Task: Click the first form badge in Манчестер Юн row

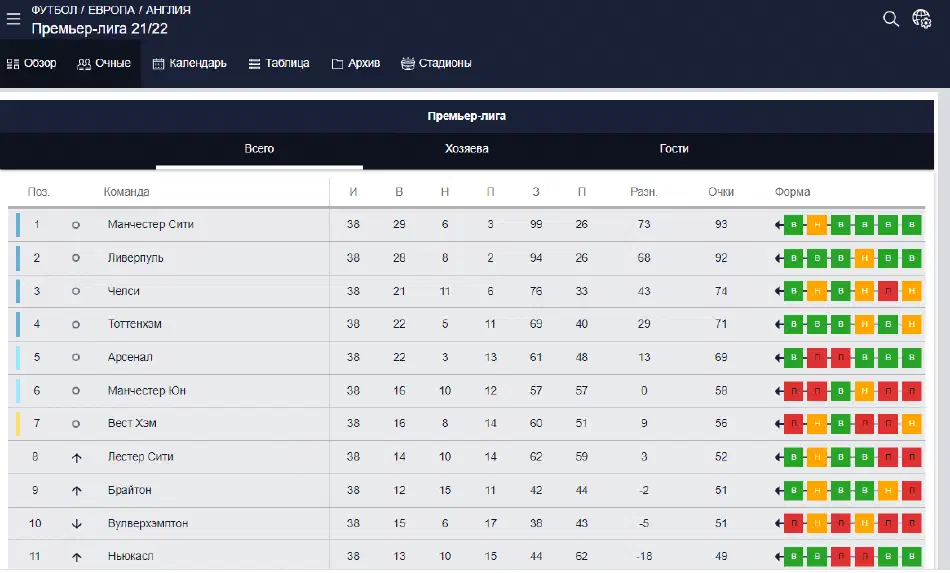Action: 793,391
